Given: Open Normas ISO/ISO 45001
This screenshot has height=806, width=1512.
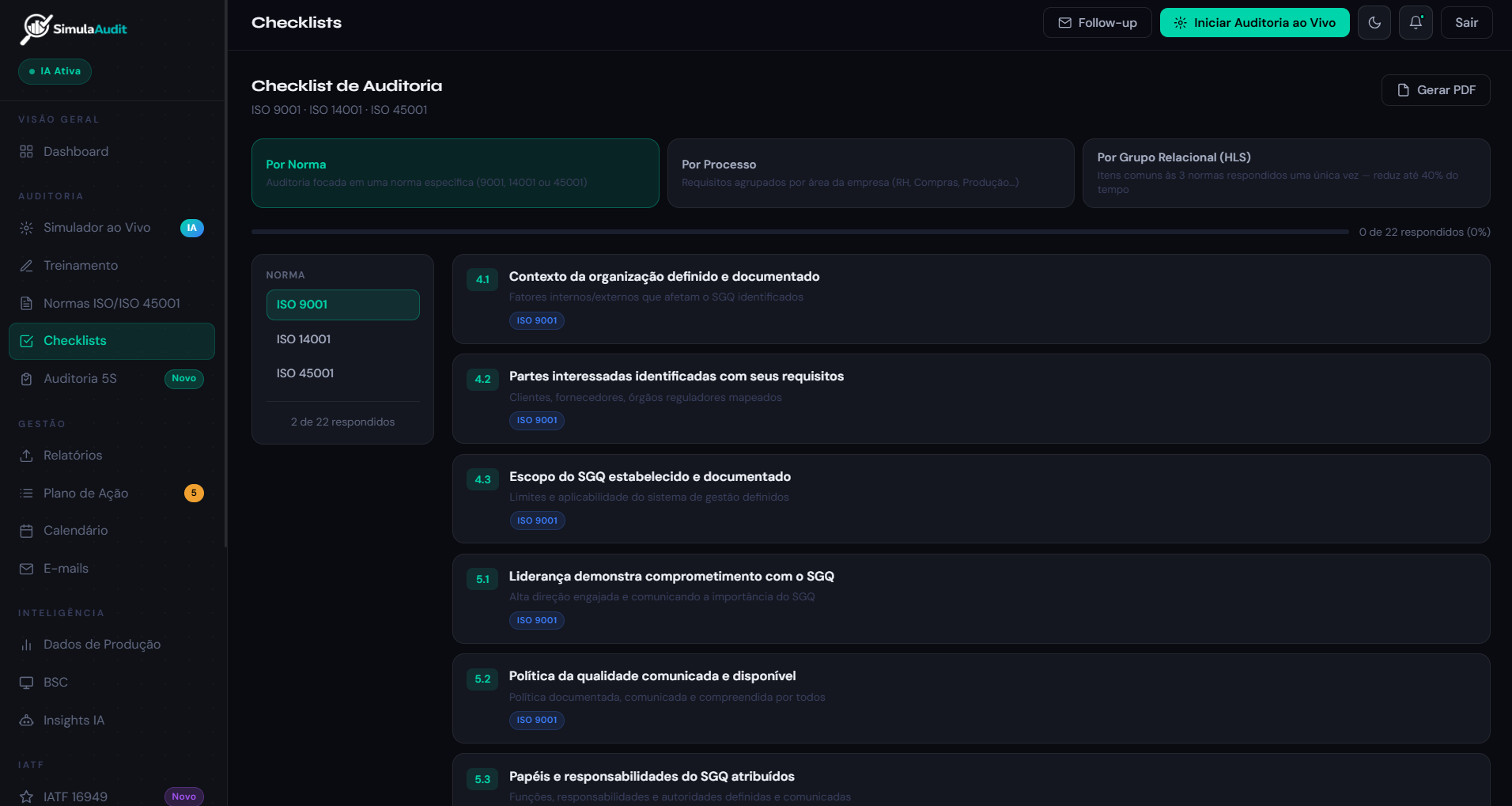Looking at the screenshot, I should coord(111,303).
